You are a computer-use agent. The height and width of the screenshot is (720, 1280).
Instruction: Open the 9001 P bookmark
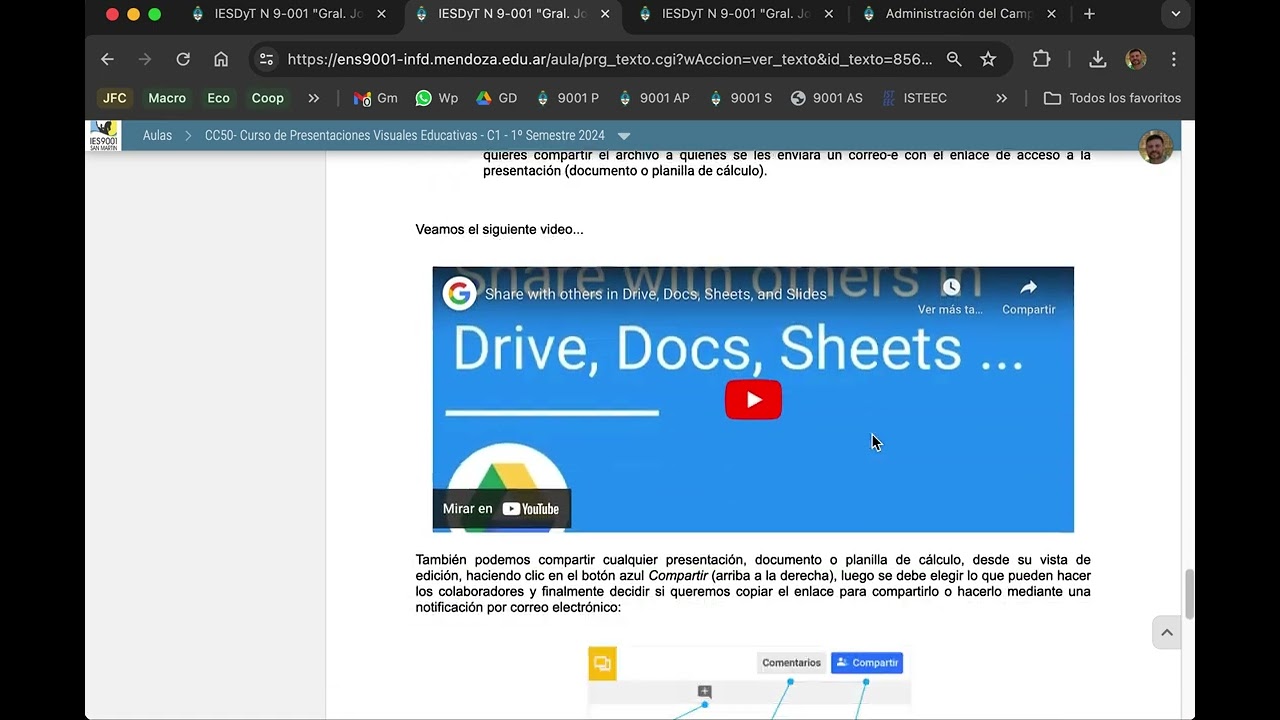568,98
